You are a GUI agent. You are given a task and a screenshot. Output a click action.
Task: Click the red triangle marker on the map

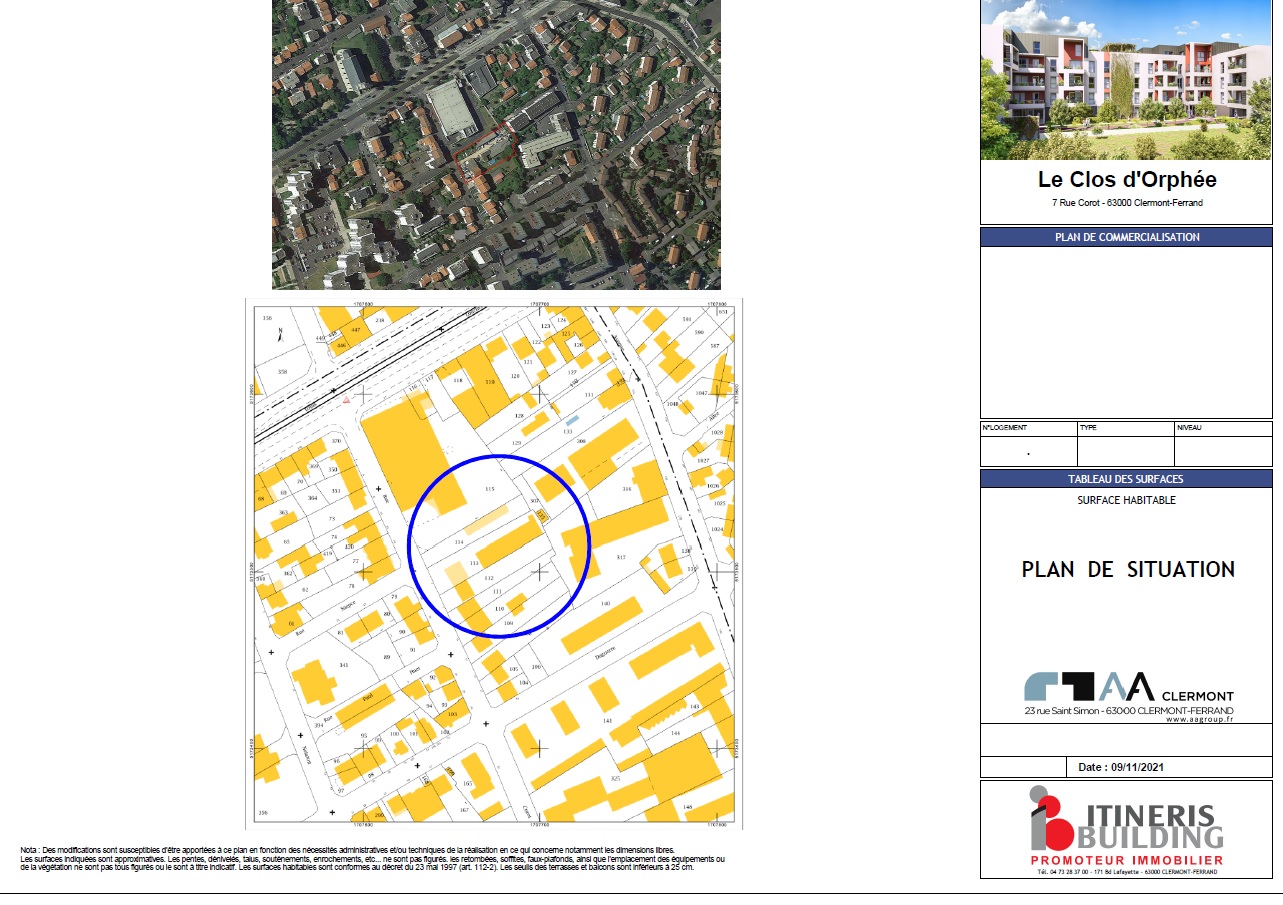click(346, 400)
